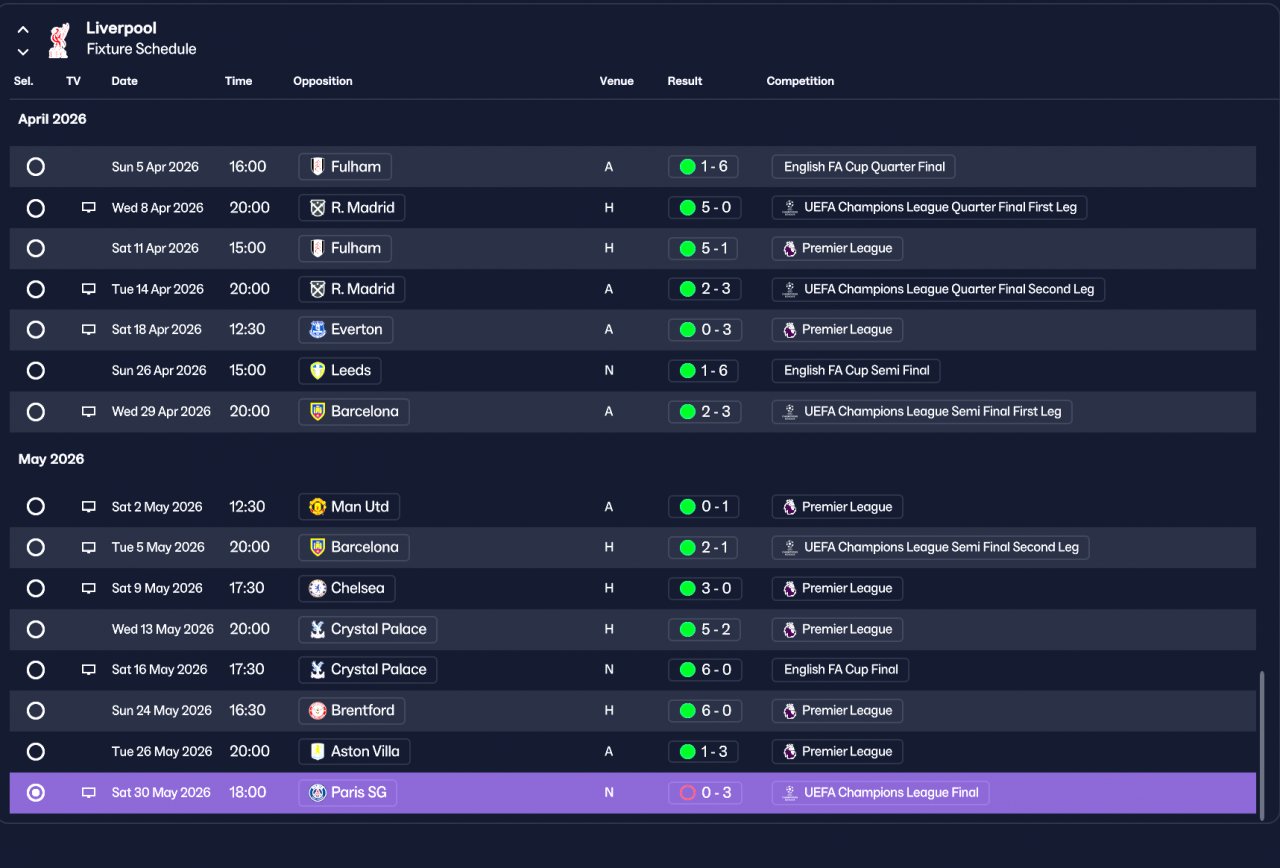This screenshot has height=868, width=1280.
Task: Click TV icon for Man Utd match row
Action: pos(89,507)
